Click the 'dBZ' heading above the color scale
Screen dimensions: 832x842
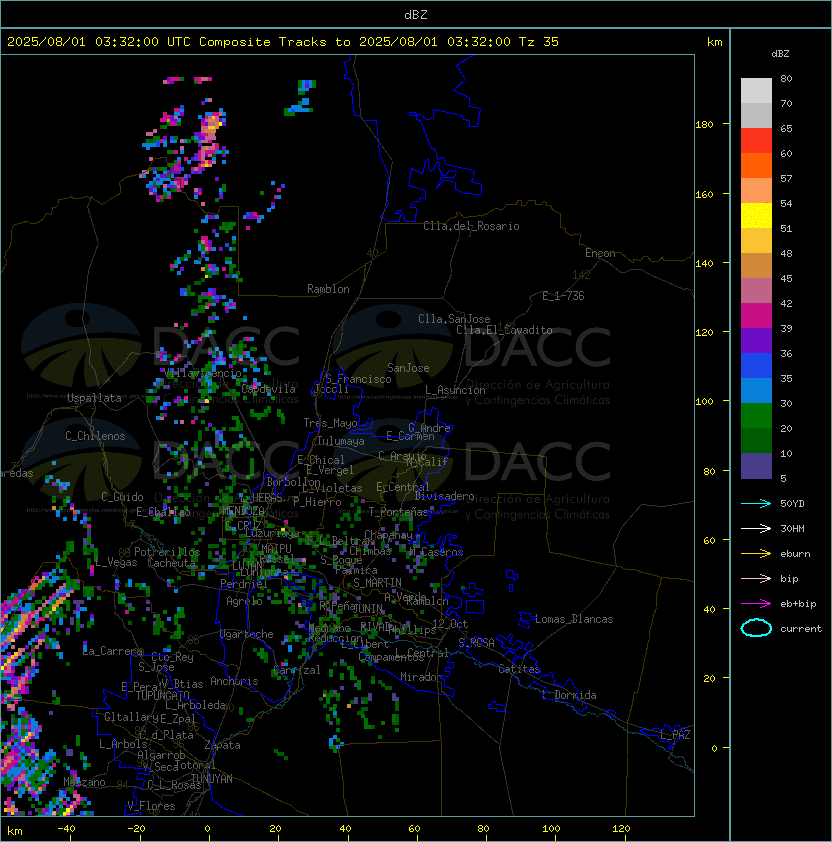(780, 54)
